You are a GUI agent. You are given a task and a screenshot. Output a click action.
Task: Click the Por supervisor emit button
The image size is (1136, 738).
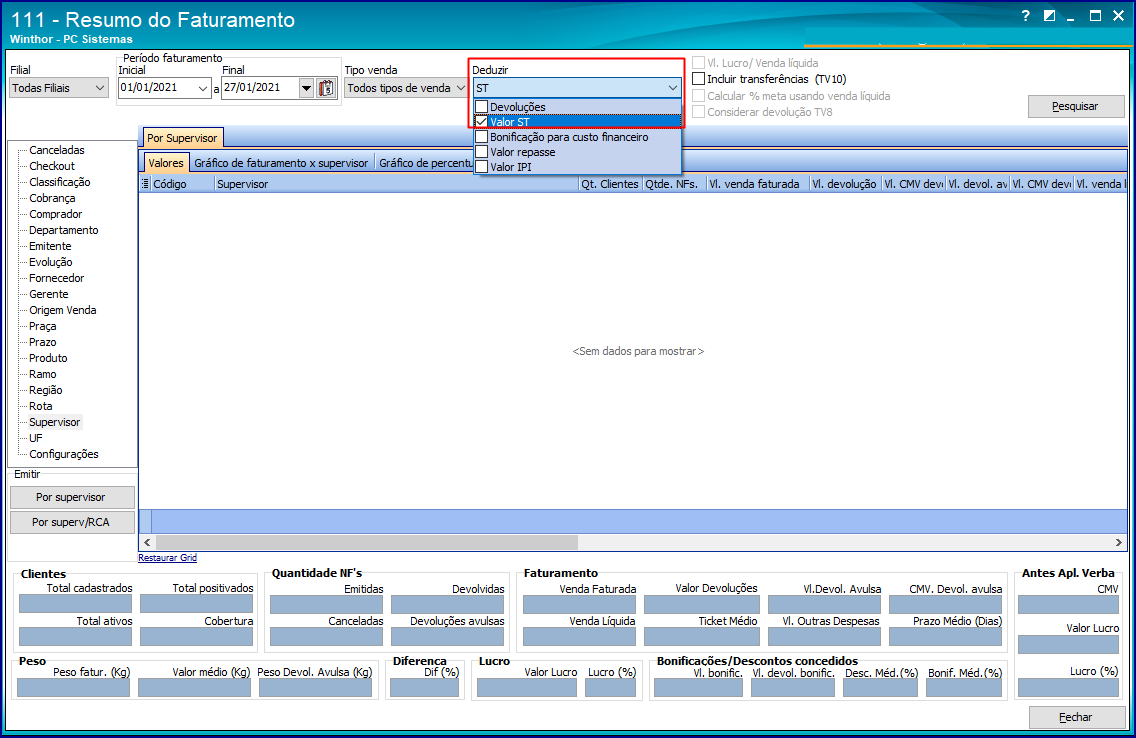coord(71,498)
